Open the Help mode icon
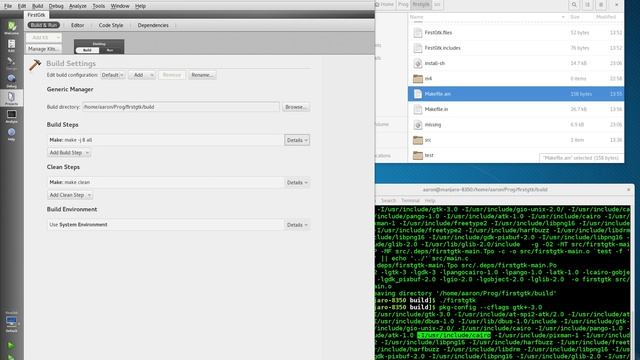The width and height of the screenshot is (640, 360). click(11, 133)
